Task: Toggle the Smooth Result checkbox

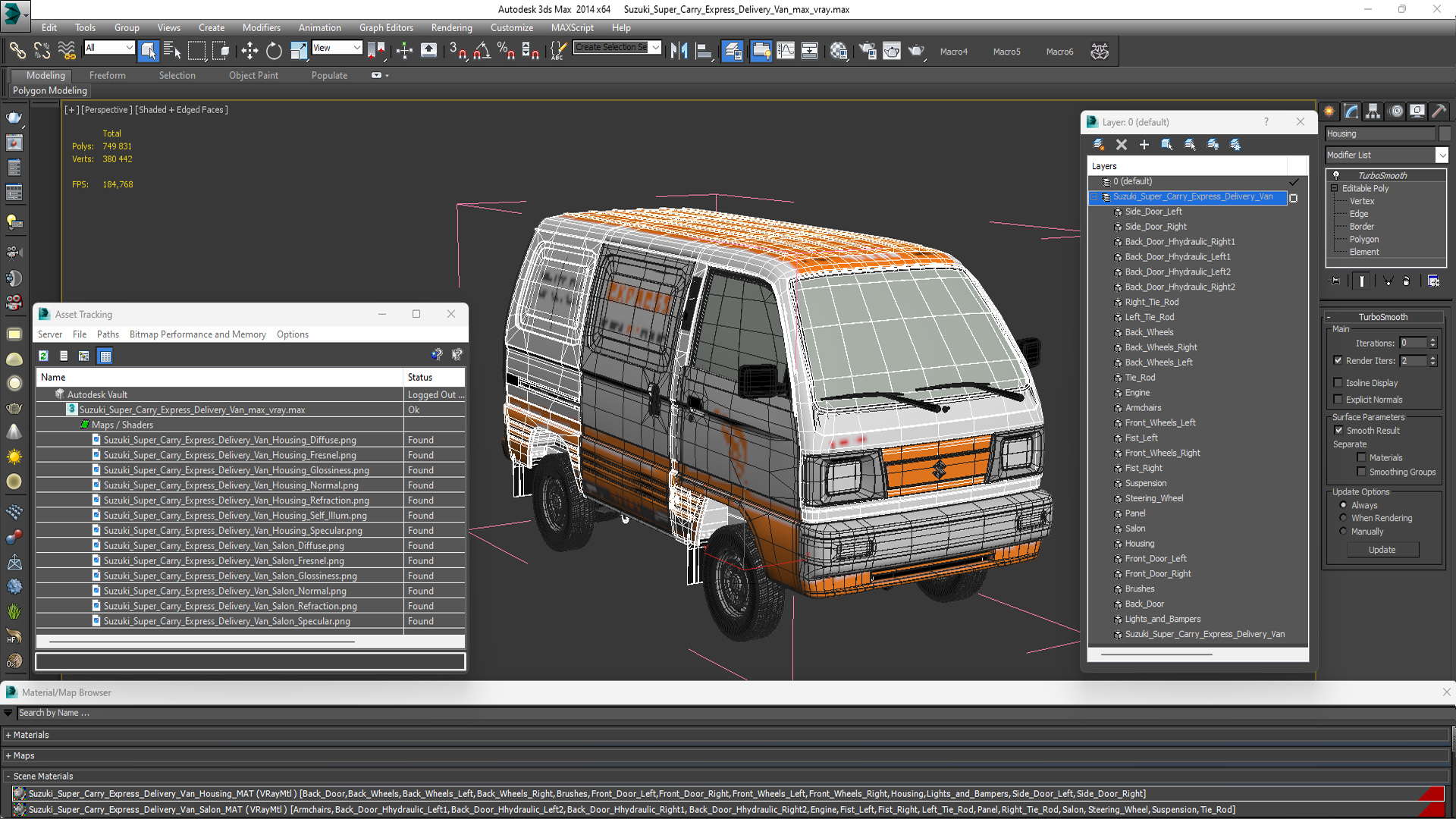Action: (x=1338, y=431)
